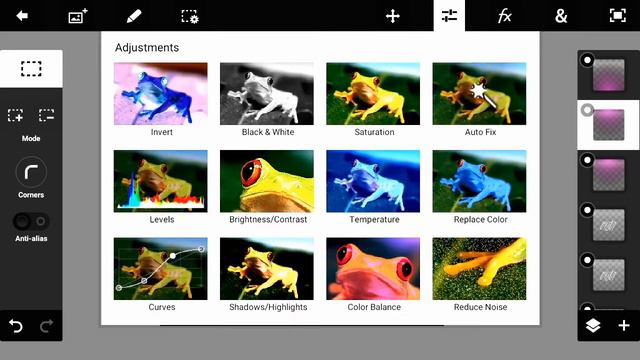This screenshot has width=640, height=360.
Task: Select the move/transform cross icon
Action: [393, 16]
